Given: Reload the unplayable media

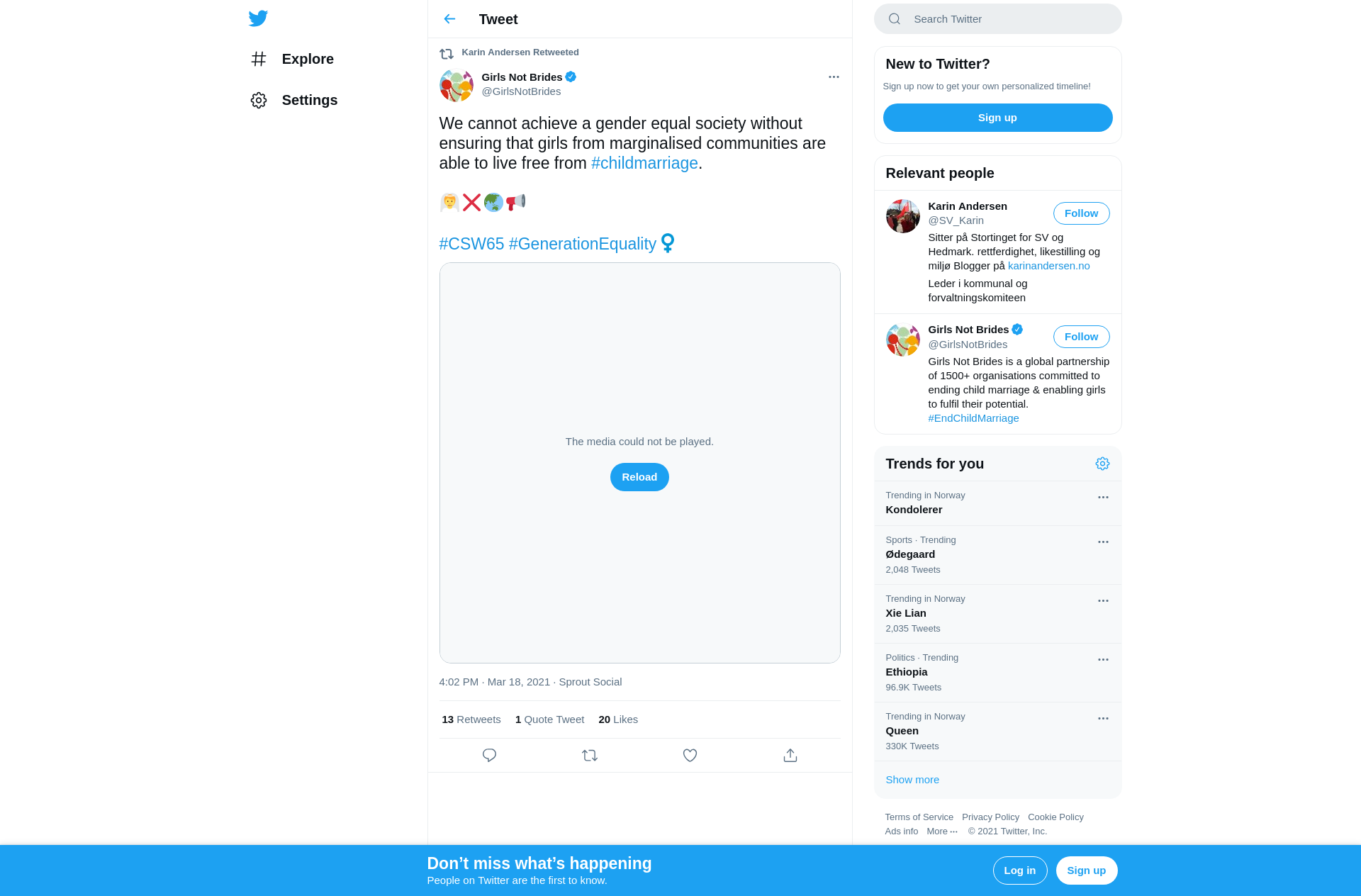Looking at the screenshot, I should click(x=639, y=477).
